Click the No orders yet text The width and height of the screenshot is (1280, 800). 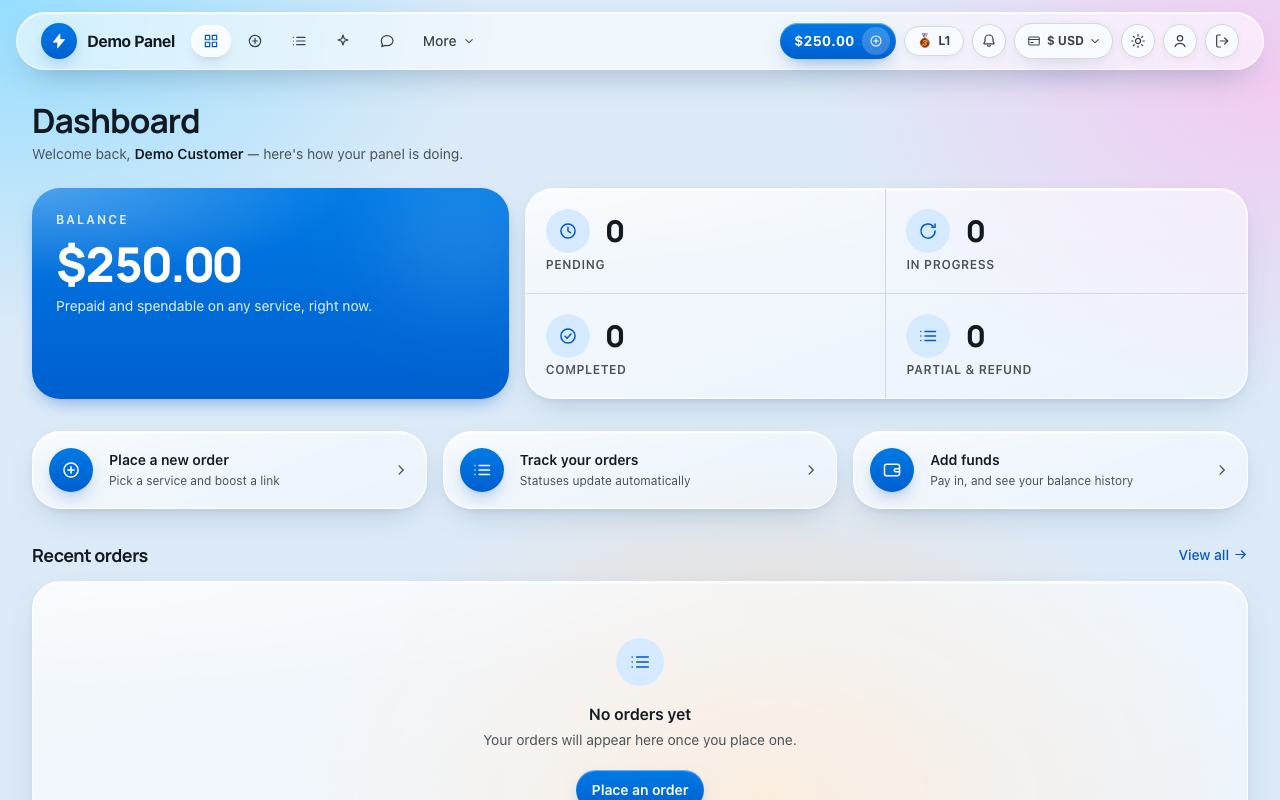640,714
